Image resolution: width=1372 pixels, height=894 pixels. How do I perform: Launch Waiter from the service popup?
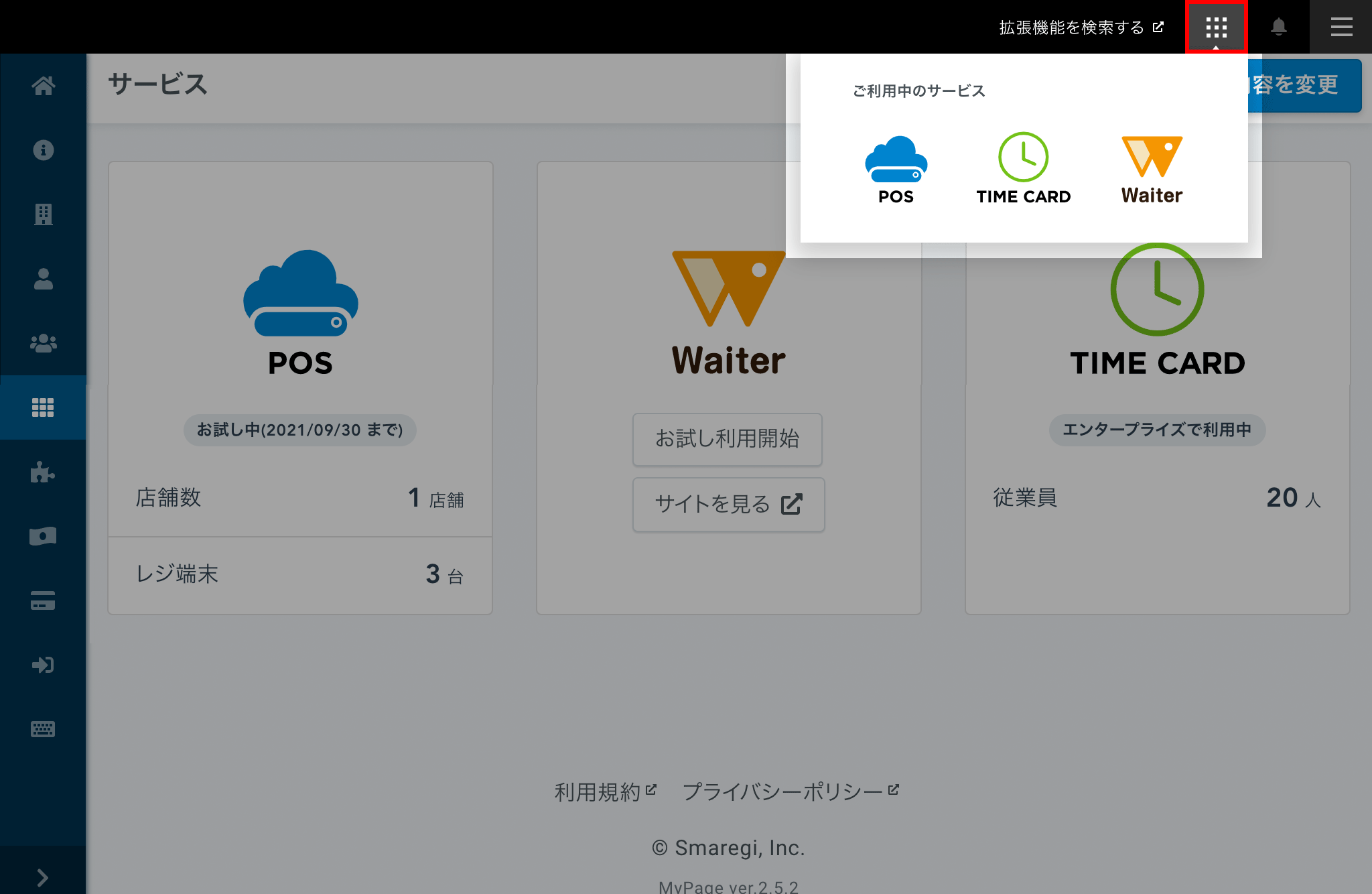pos(1152,170)
